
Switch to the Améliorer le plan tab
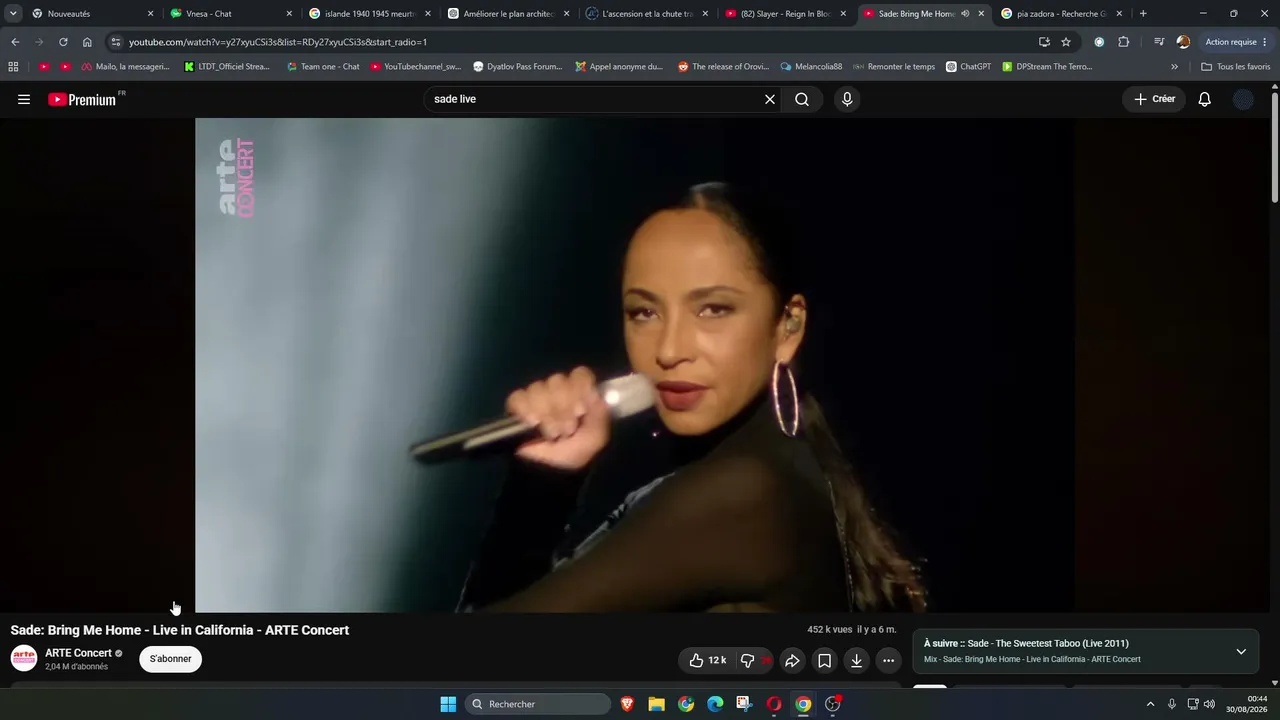point(508,14)
